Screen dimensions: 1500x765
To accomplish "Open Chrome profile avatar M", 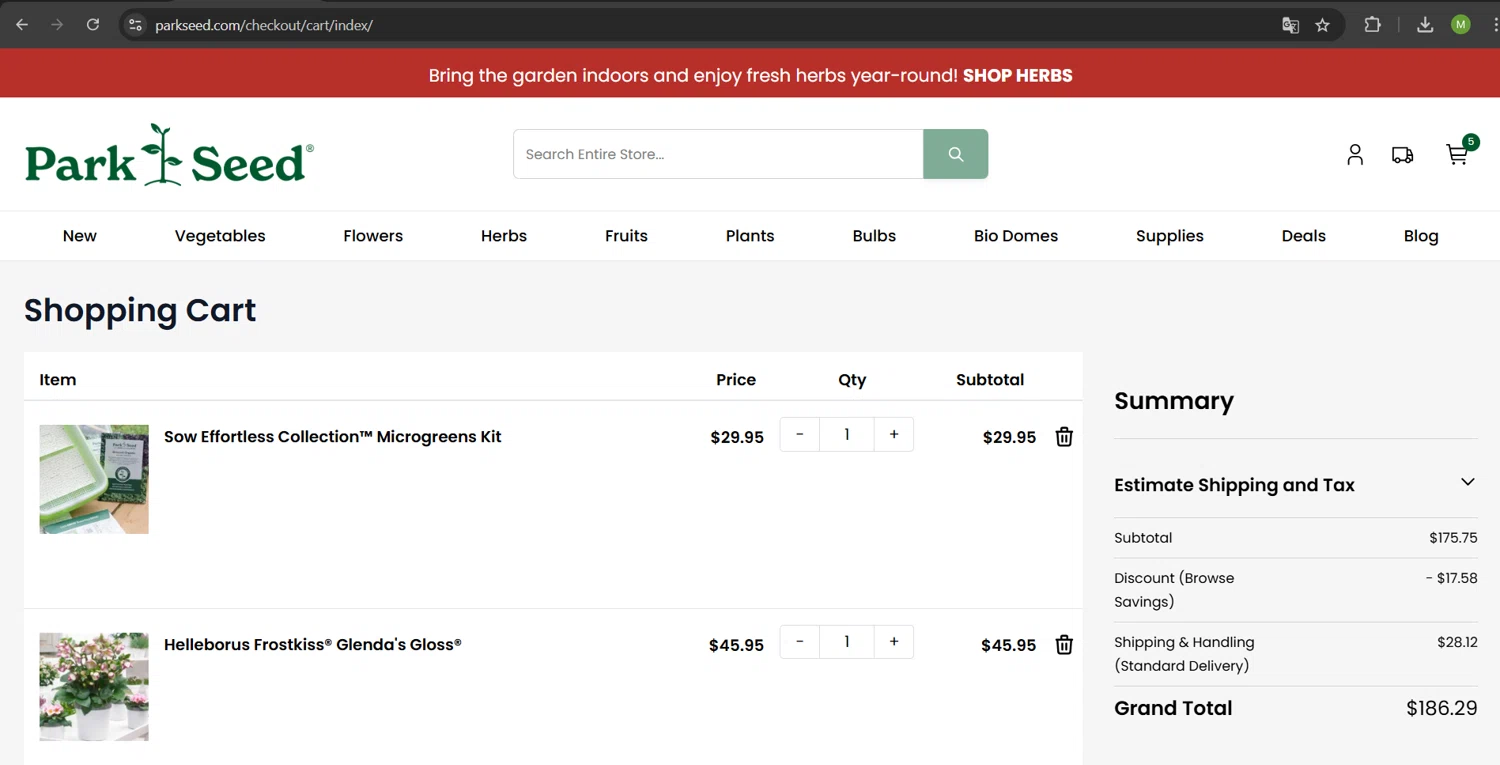I will pyautogui.click(x=1461, y=25).
